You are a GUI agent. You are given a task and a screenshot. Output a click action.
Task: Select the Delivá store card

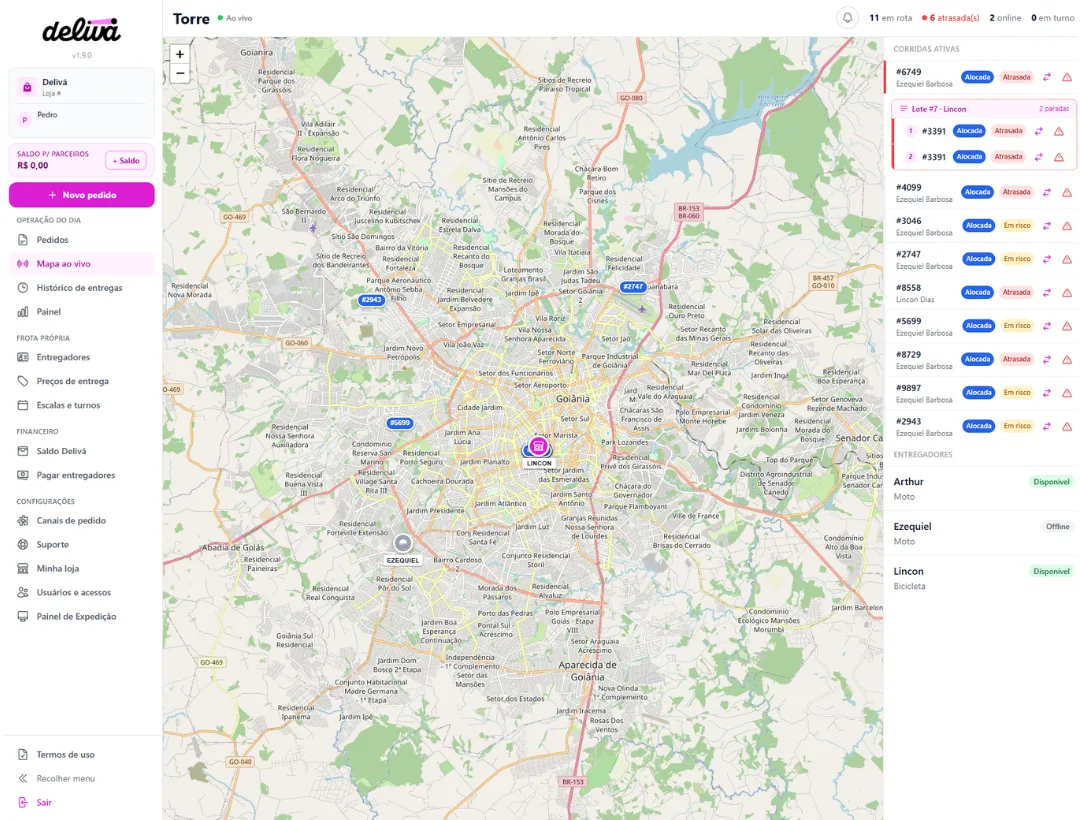(81, 87)
